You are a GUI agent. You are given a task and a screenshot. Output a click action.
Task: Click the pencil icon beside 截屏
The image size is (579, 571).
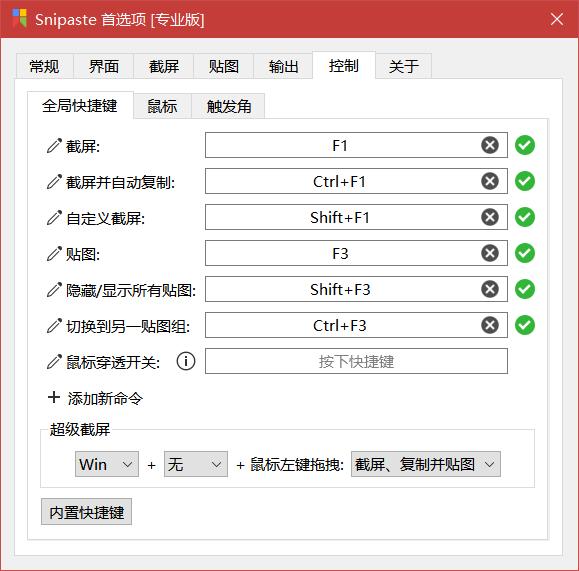54,146
